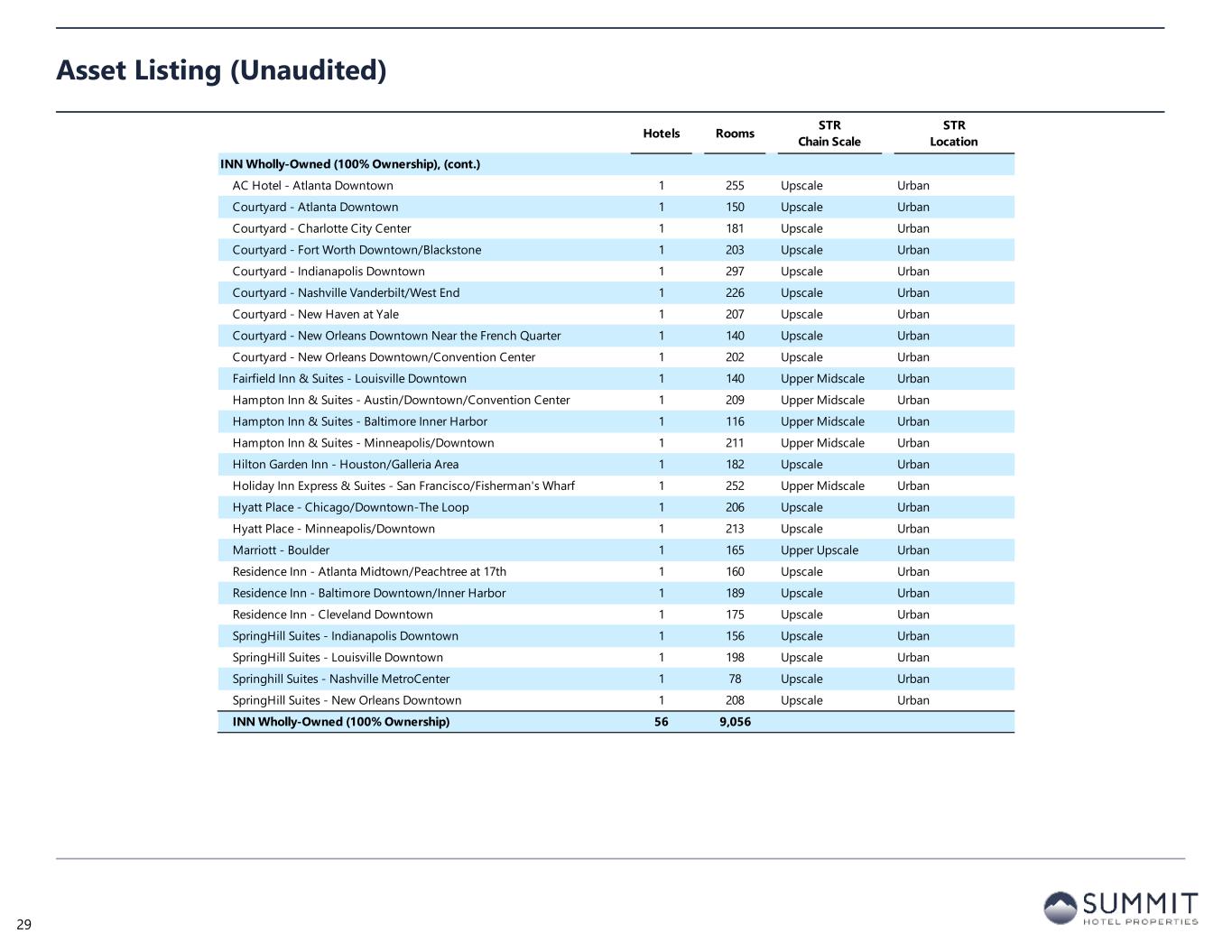Select Hampton Inn & Suites - Baltimore Inner Harbor
The width and height of the screenshot is (1232, 952).
(359, 422)
